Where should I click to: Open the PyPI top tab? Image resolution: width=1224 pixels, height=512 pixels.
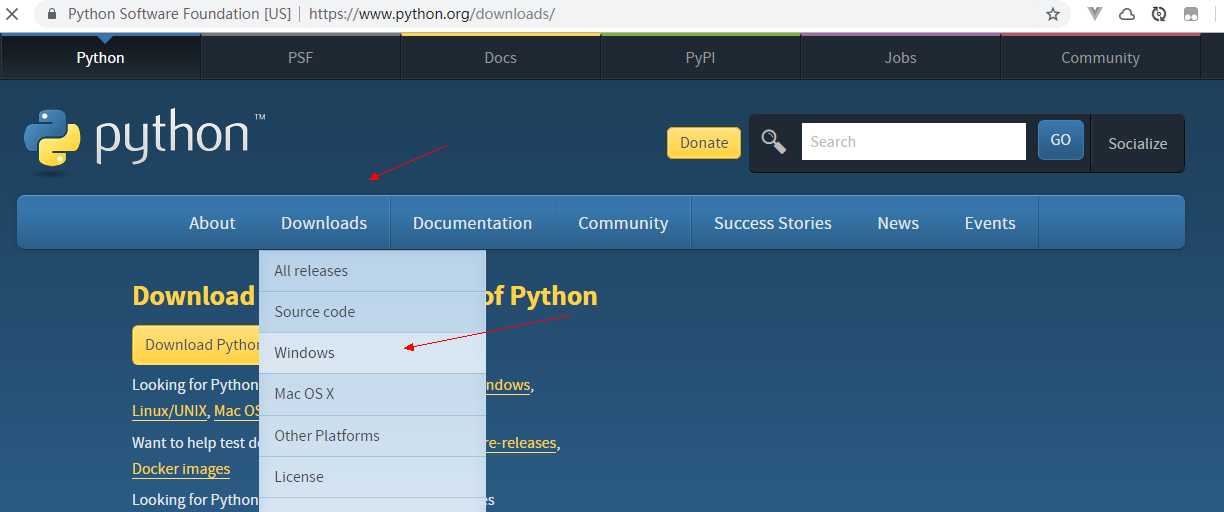pos(700,57)
